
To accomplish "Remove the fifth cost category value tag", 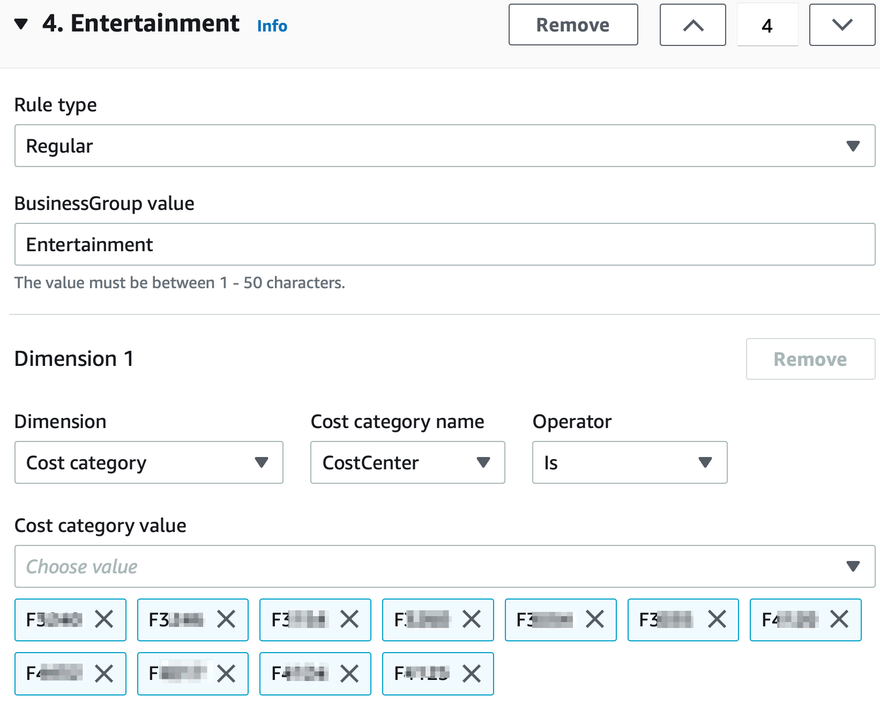I will click(594, 620).
